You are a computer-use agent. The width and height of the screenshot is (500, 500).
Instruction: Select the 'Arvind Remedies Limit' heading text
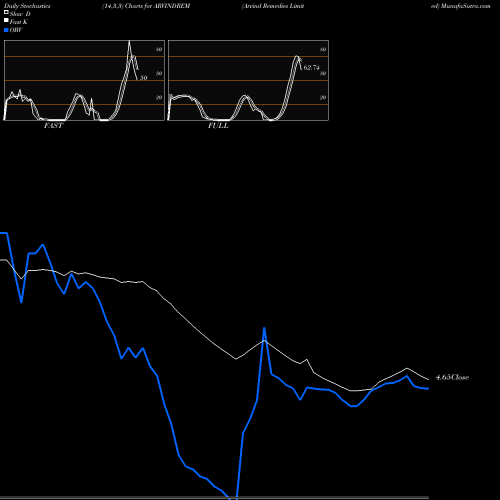(273, 6)
